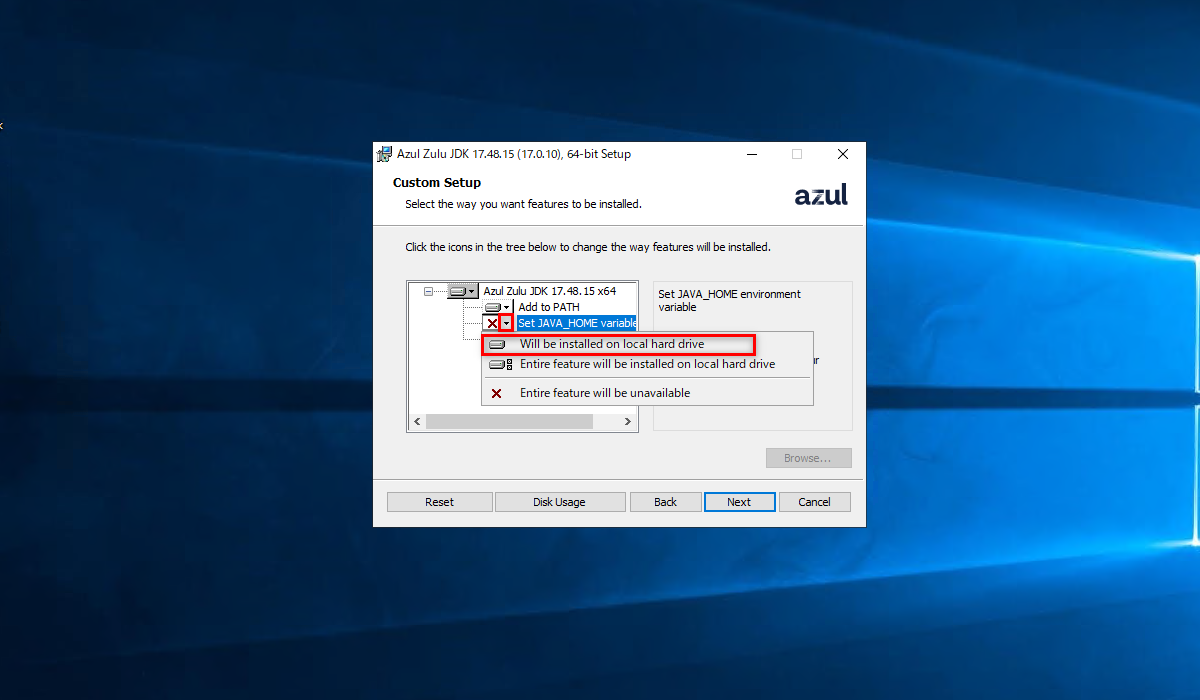Viewport: 1200px width, 700px height.
Task: Click the horizontal scrollbar thumb in the feature tree
Action: coord(509,422)
